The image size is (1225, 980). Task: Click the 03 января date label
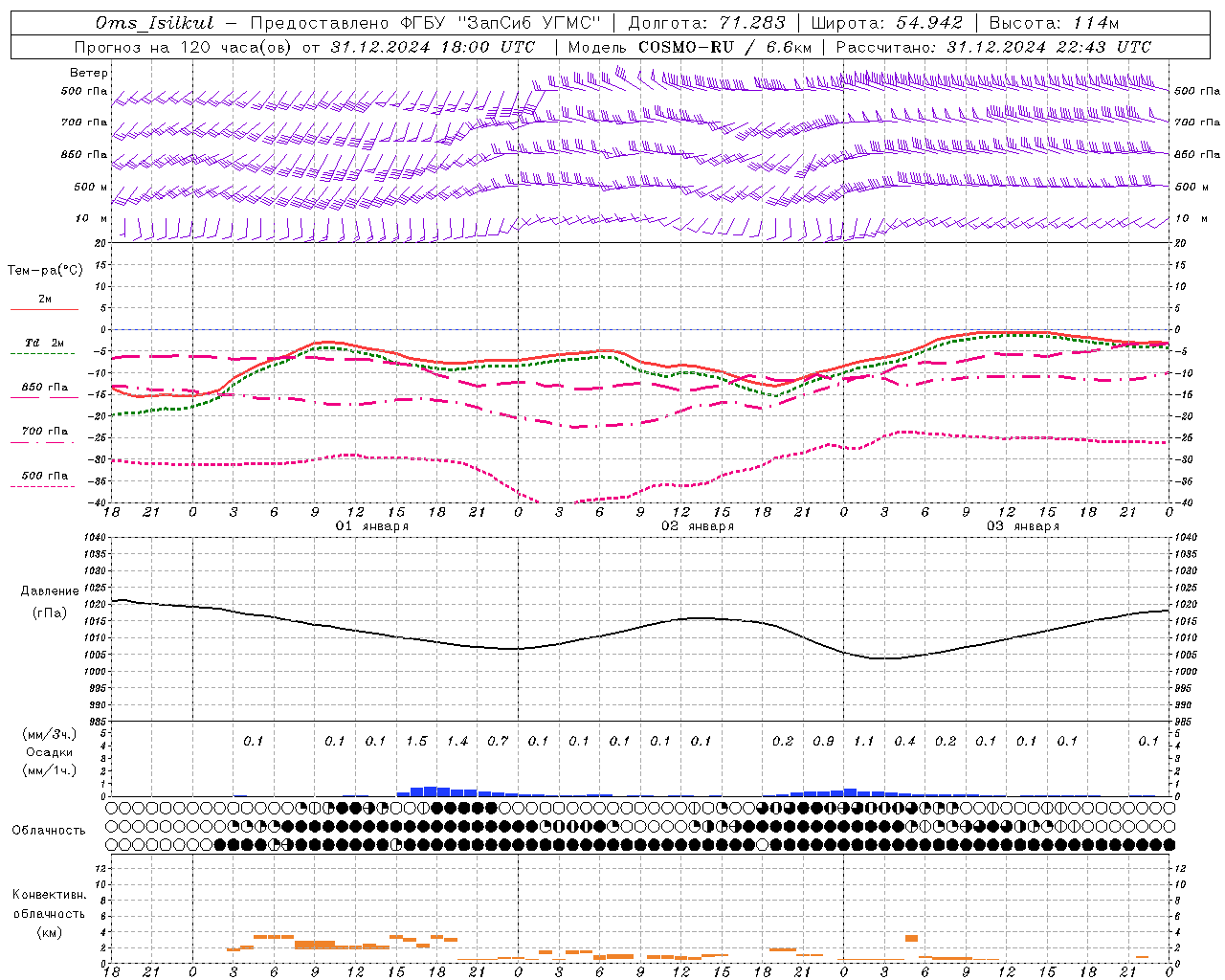(x=1023, y=526)
